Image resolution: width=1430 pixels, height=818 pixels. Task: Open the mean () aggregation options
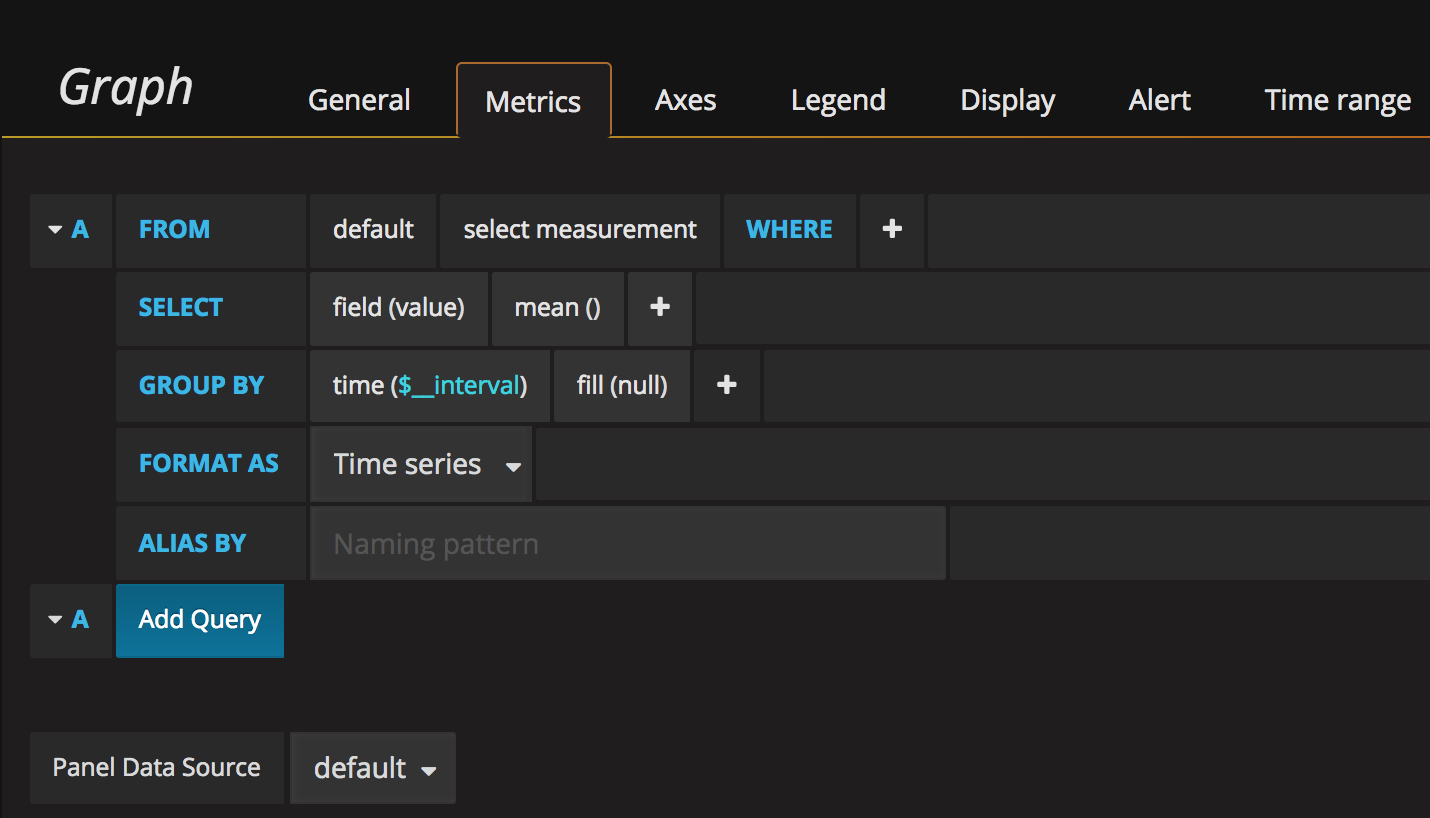coord(557,308)
